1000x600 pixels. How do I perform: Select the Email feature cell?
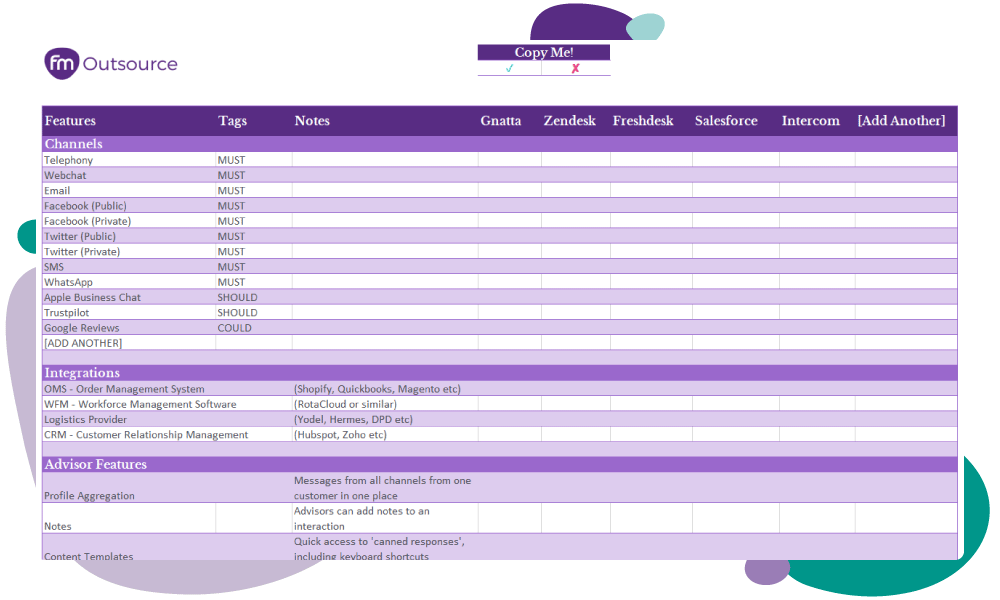pyautogui.click(x=129, y=191)
